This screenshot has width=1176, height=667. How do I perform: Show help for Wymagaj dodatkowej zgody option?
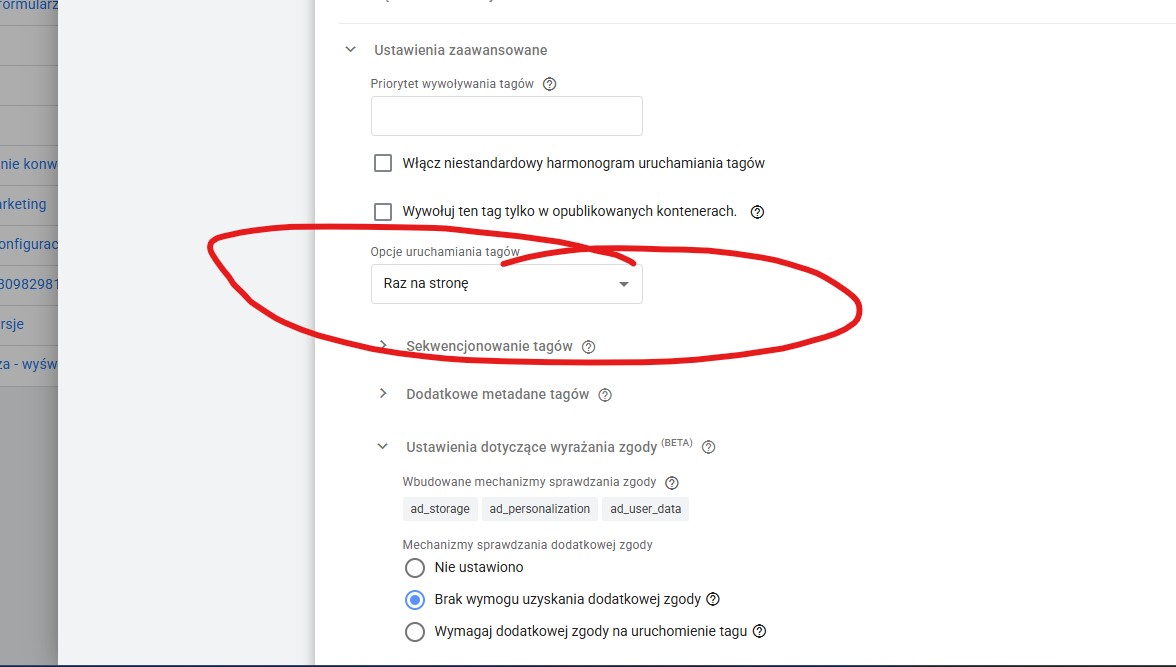click(759, 631)
